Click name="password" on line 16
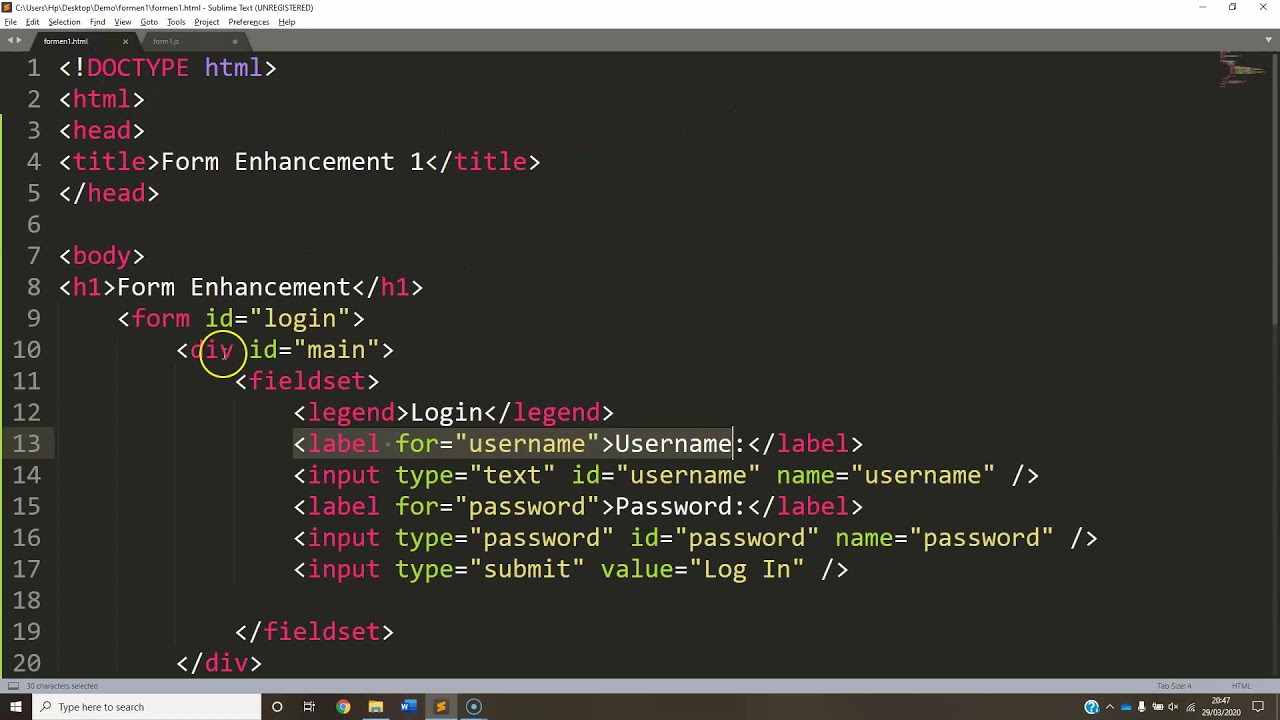The width and height of the screenshot is (1280, 720). (x=944, y=538)
